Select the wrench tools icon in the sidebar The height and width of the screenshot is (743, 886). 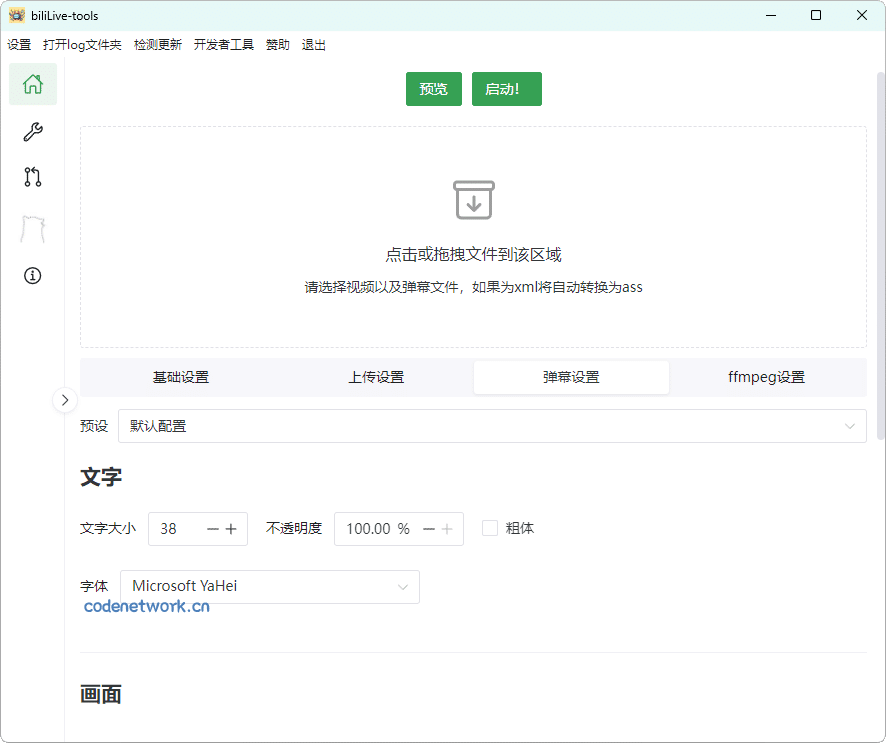[x=32, y=131]
